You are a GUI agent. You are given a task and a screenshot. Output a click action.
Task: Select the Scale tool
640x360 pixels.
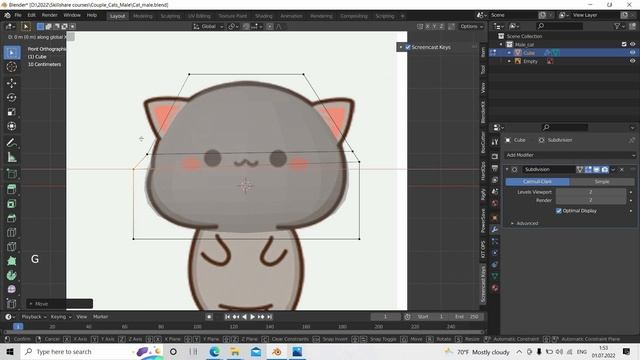coord(11,112)
